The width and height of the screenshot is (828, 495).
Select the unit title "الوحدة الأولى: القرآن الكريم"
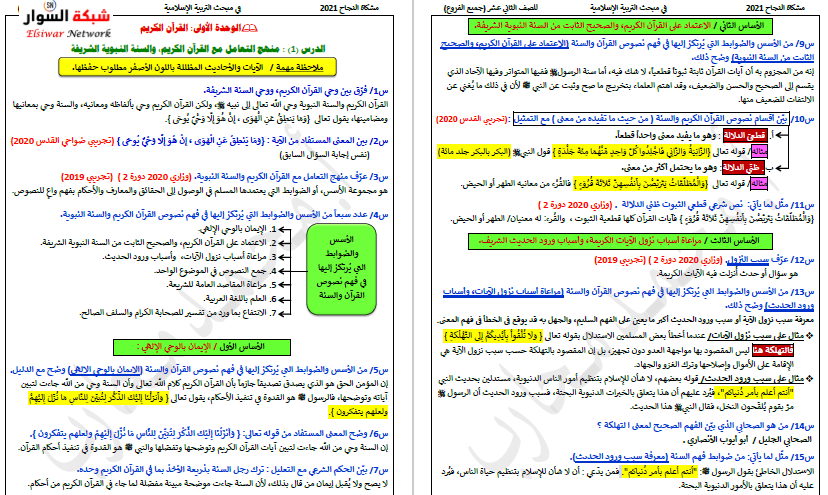[190, 28]
